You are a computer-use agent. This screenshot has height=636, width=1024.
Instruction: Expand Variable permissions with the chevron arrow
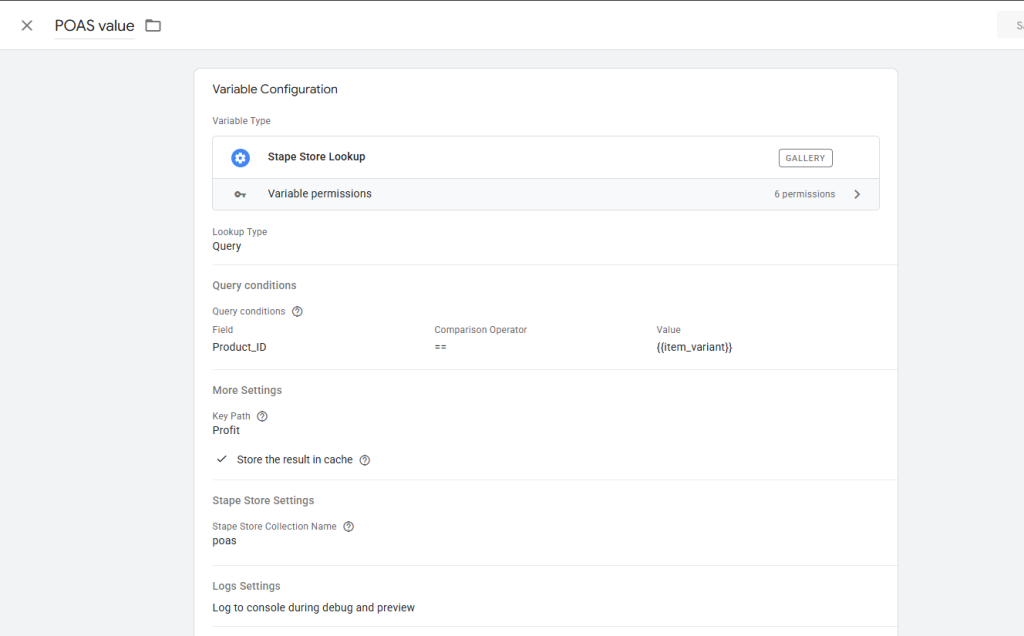857,194
